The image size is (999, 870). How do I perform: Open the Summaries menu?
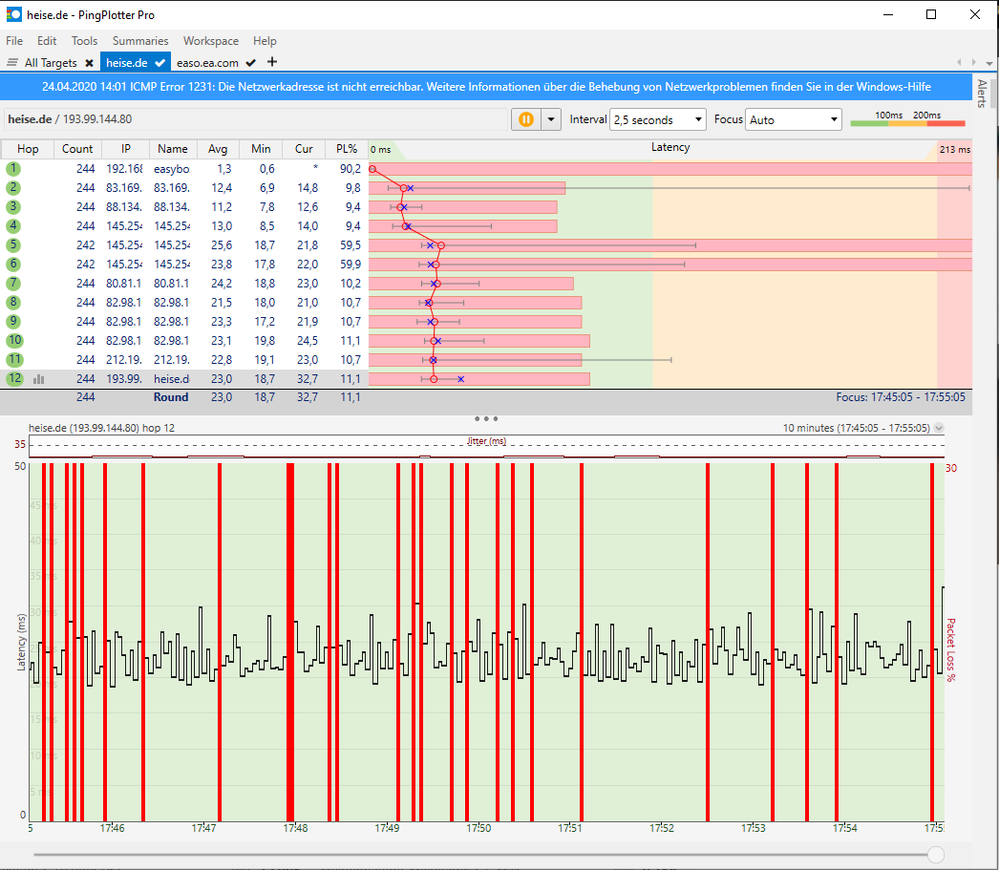140,41
